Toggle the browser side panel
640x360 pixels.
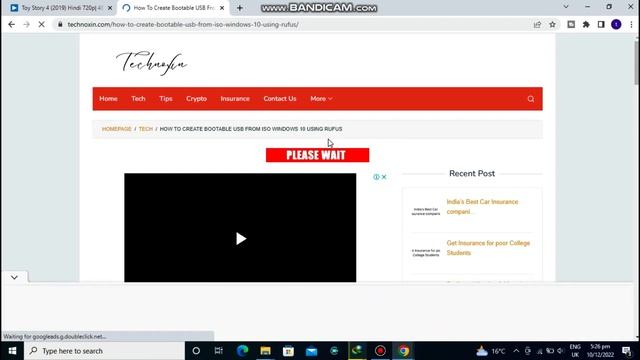(x=601, y=24)
